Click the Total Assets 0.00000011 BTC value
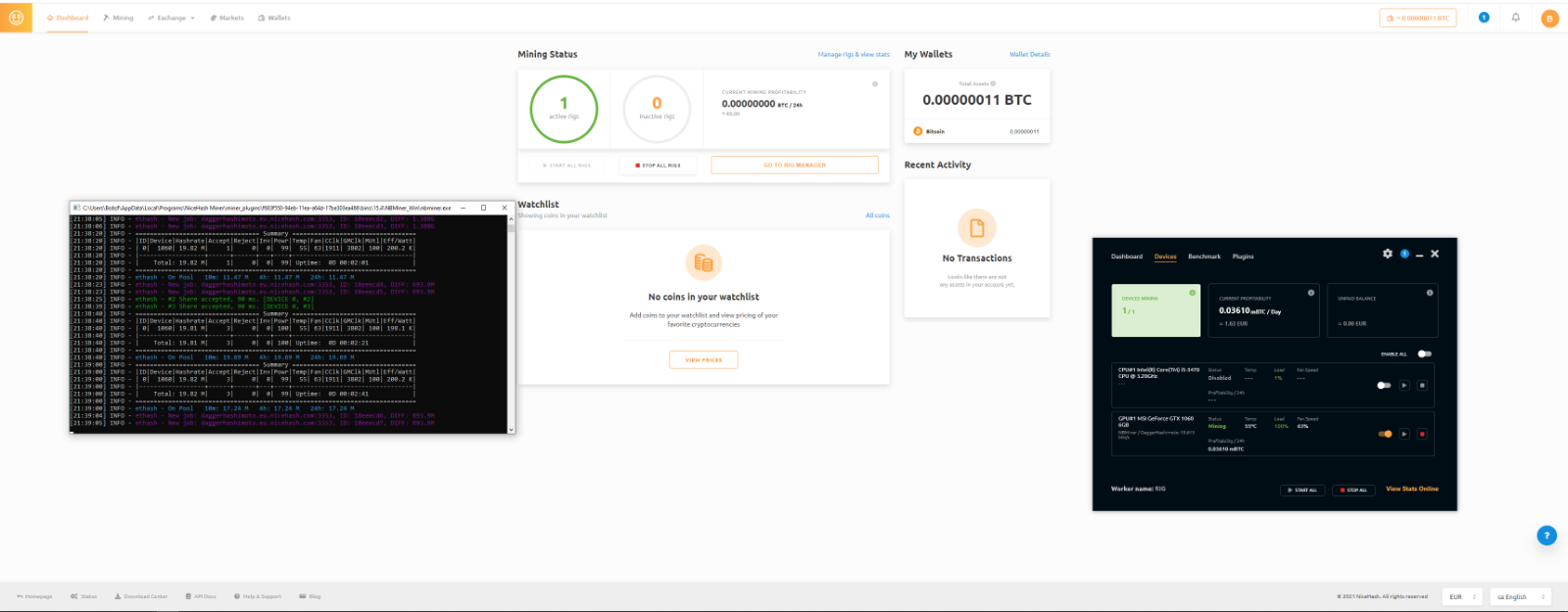 pyautogui.click(x=977, y=100)
